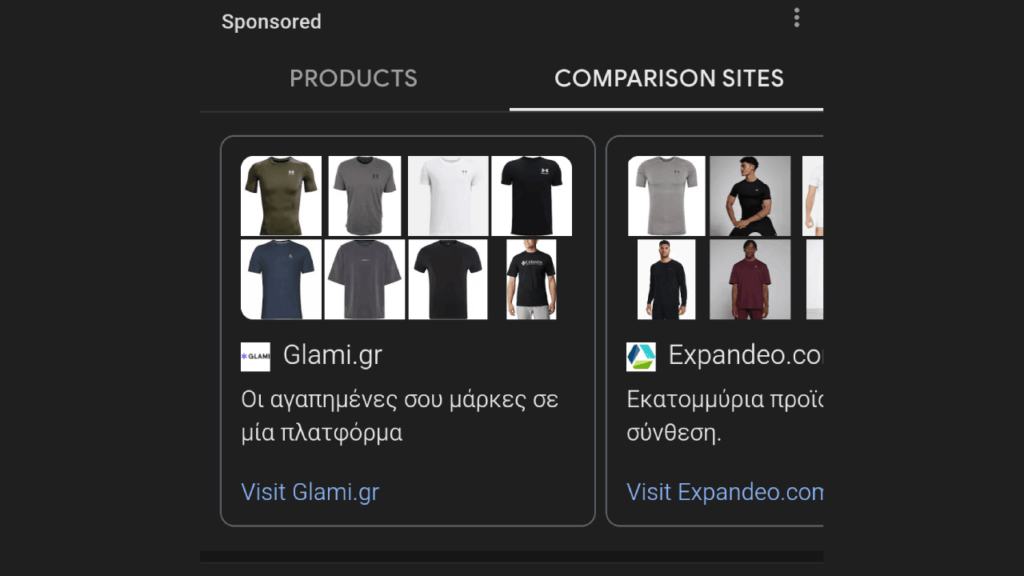
Task: Open the Visit Glami.gr link
Action: click(310, 492)
